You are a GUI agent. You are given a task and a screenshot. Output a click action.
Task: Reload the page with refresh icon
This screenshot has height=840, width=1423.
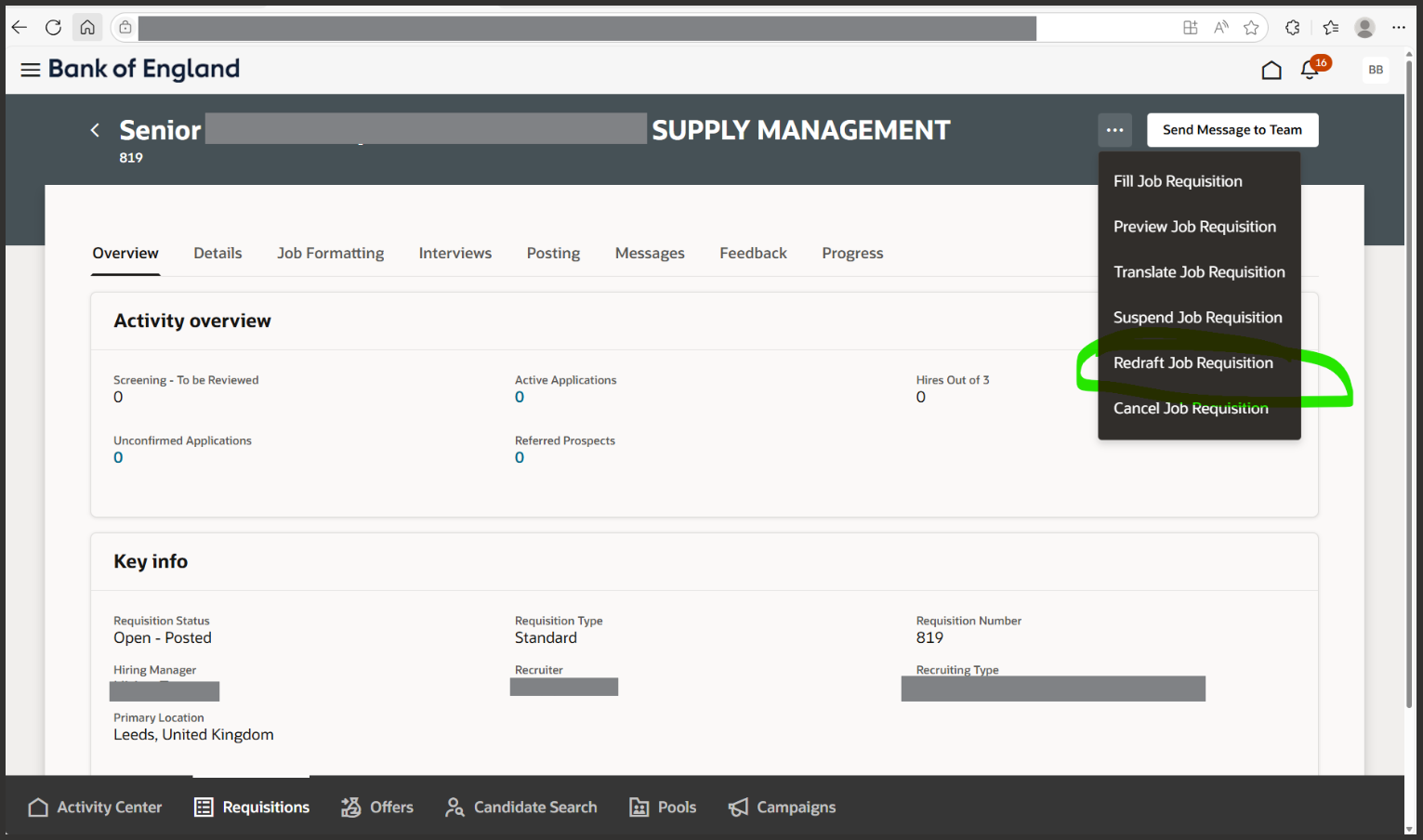tap(53, 28)
